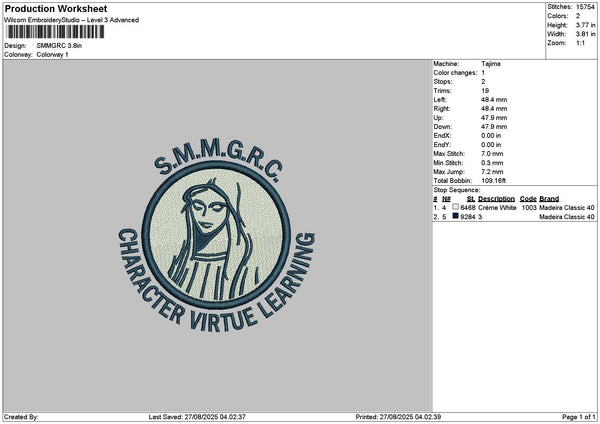Click the embroidered SMMGRC logo preview
This screenshot has width=600, height=424.
point(216,236)
